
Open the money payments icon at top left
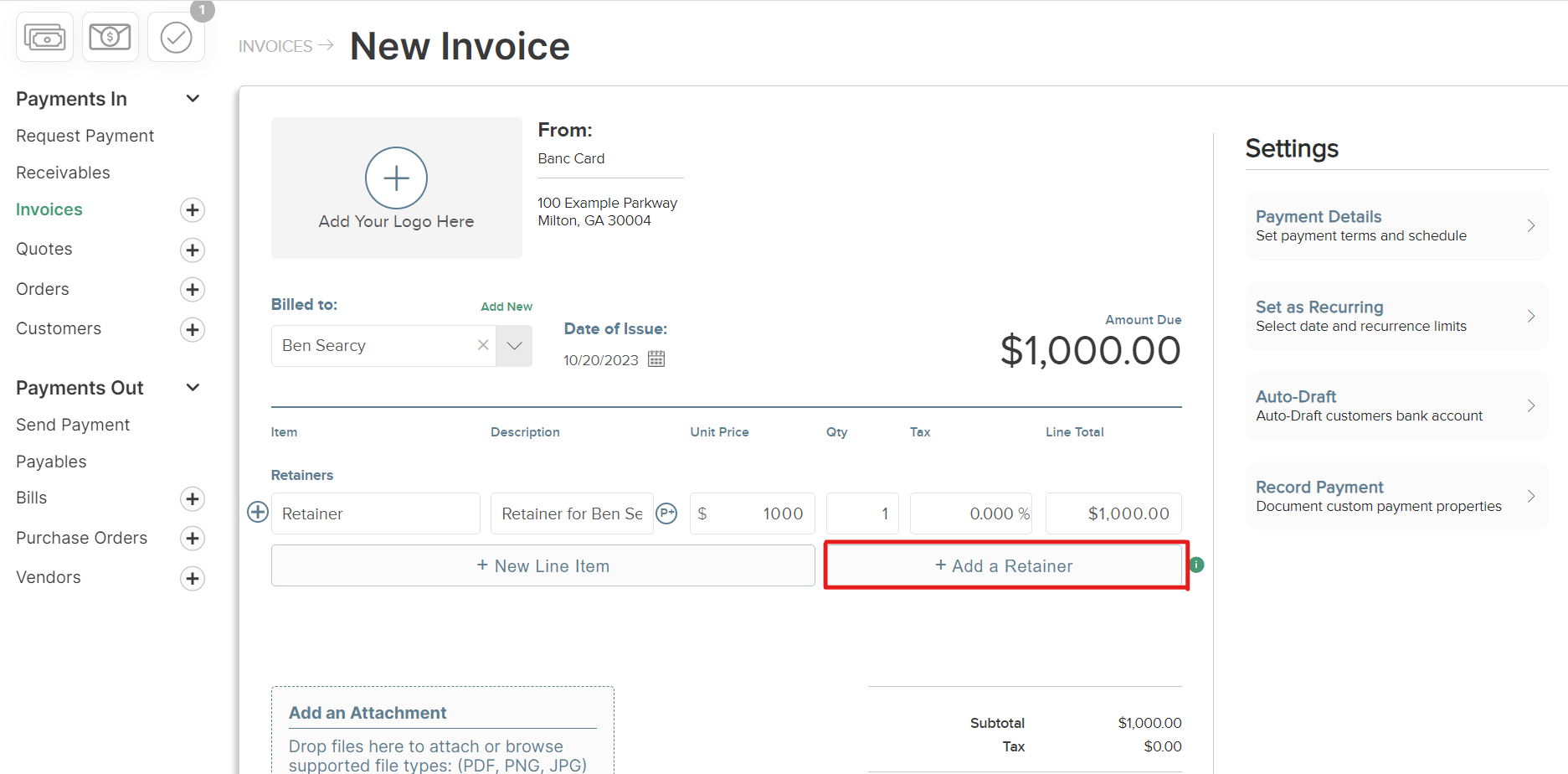[x=44, y=37]
